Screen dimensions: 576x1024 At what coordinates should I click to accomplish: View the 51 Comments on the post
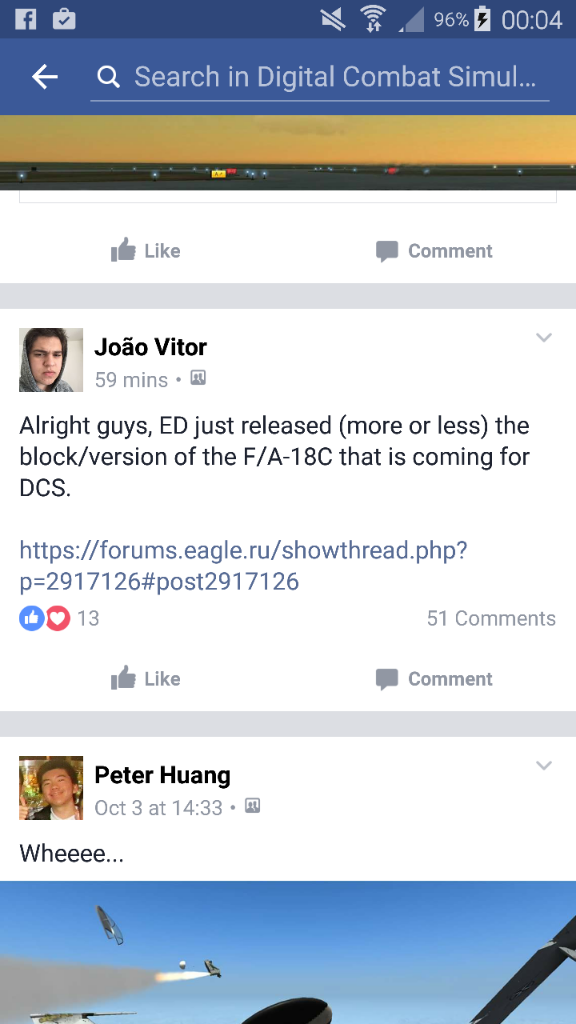tap(491, 618)
